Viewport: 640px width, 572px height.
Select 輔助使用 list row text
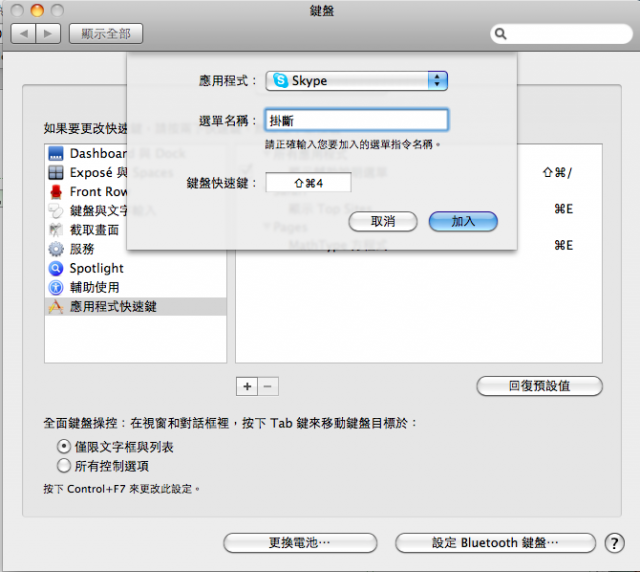tap(94, 287)
